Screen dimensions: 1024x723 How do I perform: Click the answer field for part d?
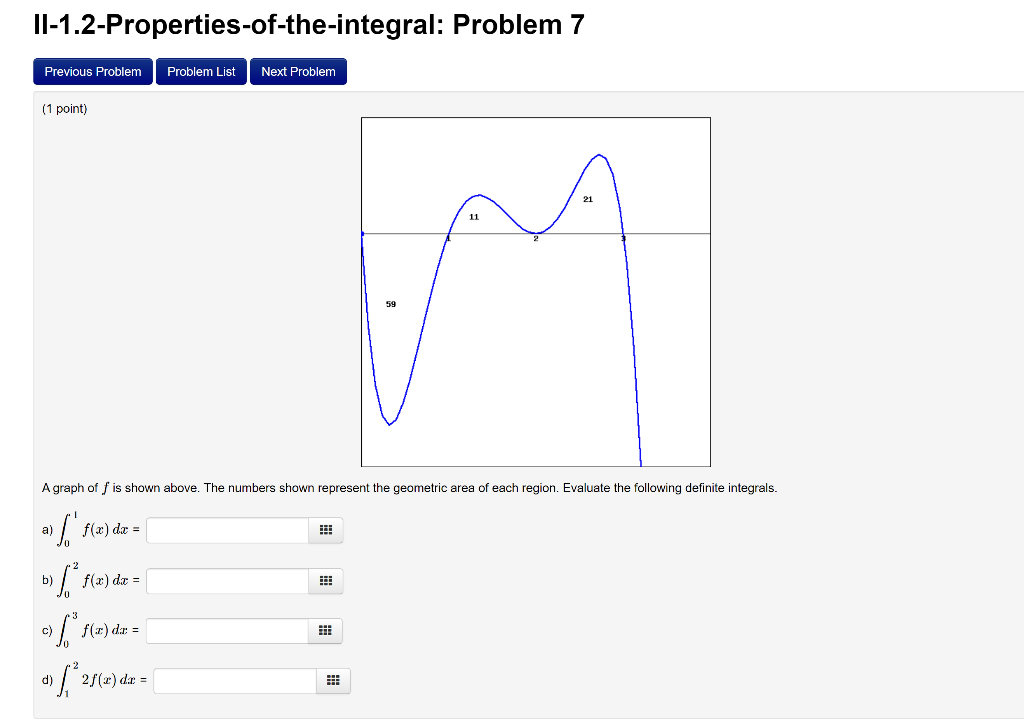[x=233, y=681]
